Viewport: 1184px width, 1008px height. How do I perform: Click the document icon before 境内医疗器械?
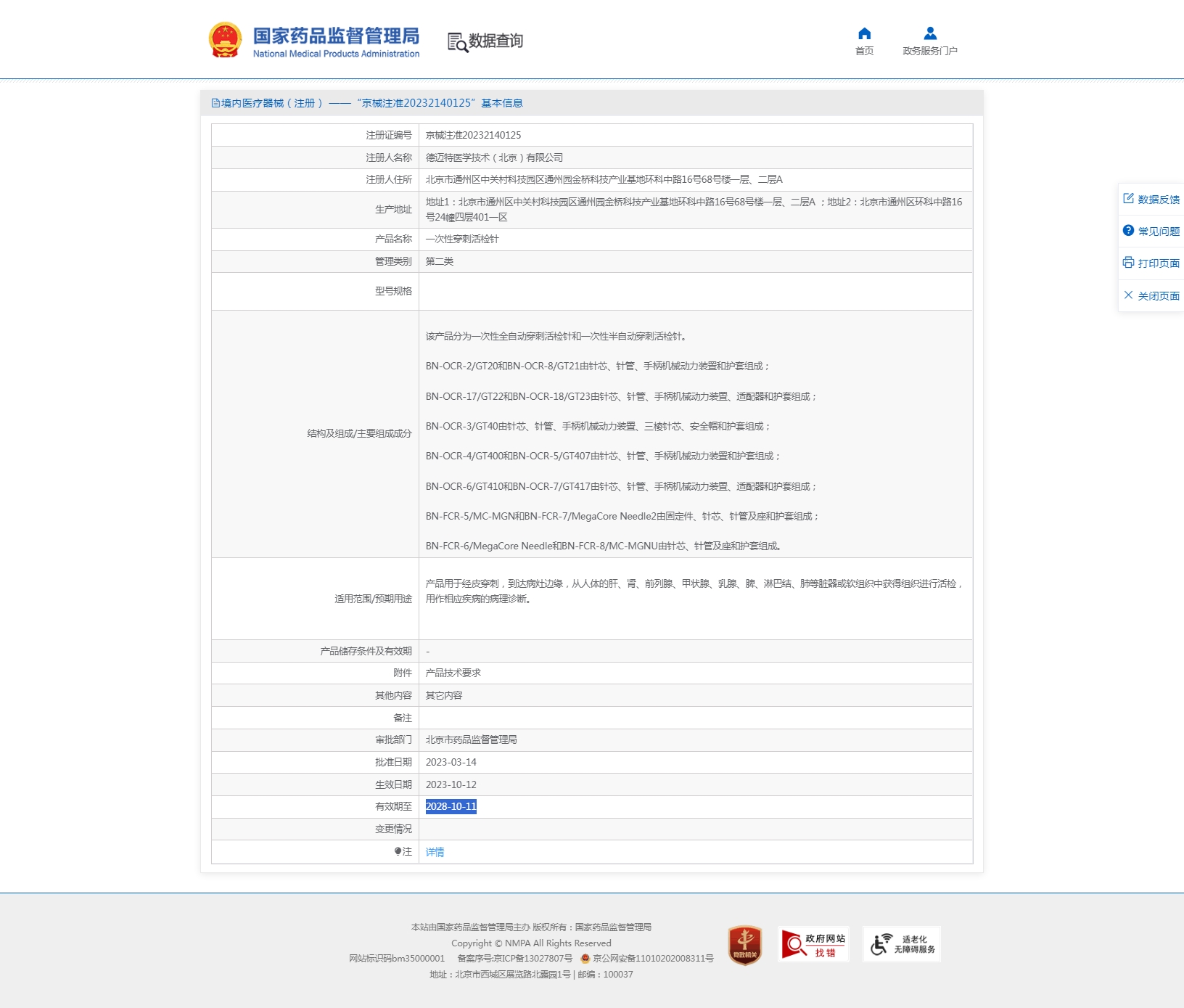[x=215, y=103]
